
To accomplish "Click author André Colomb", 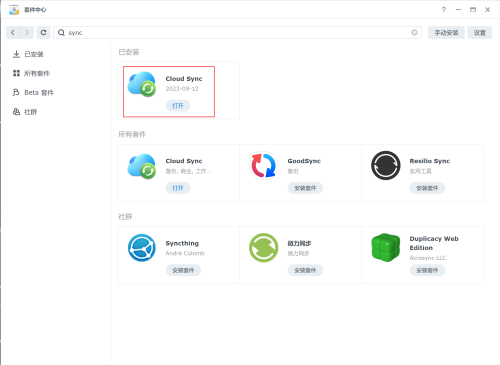I will point(185,253).
